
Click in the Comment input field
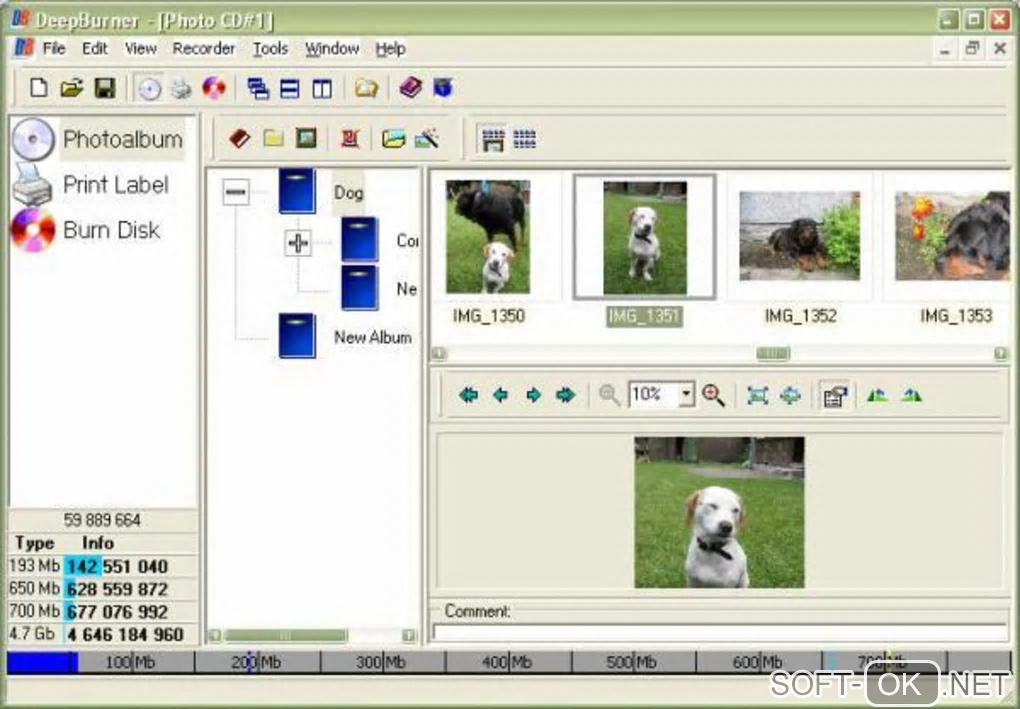719,632
